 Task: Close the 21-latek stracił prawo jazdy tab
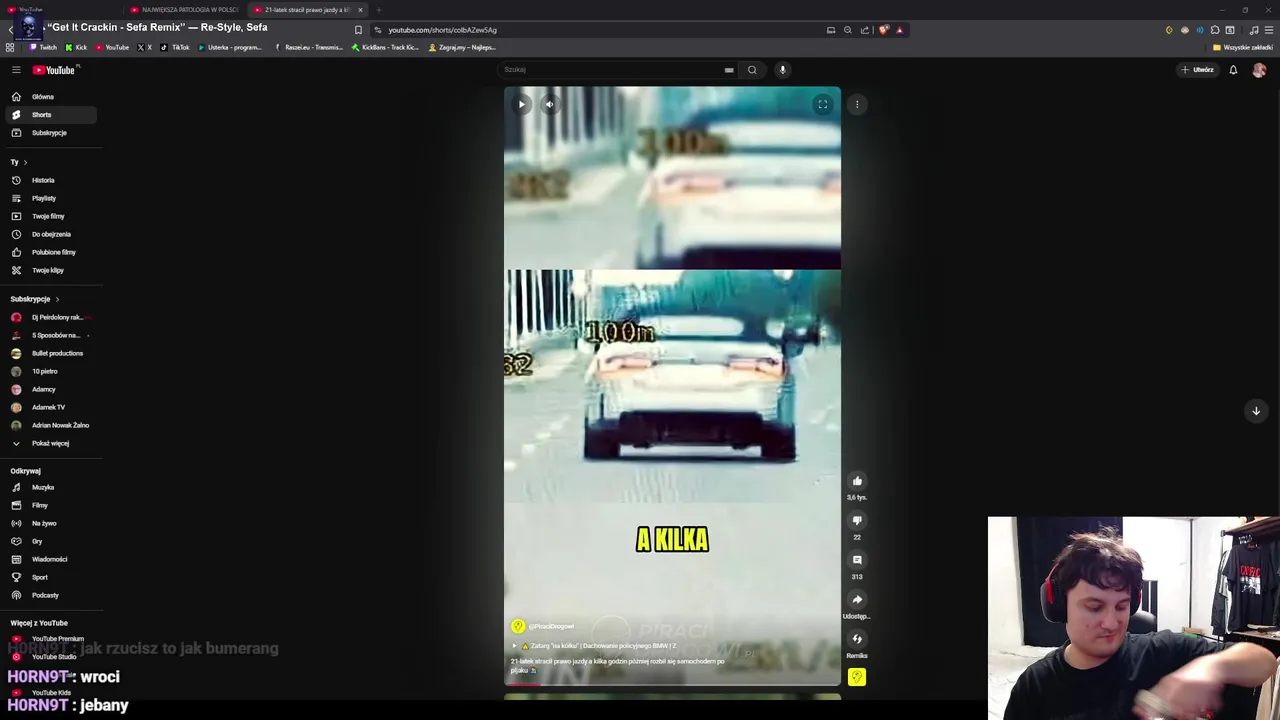click(x=360, y=10)
